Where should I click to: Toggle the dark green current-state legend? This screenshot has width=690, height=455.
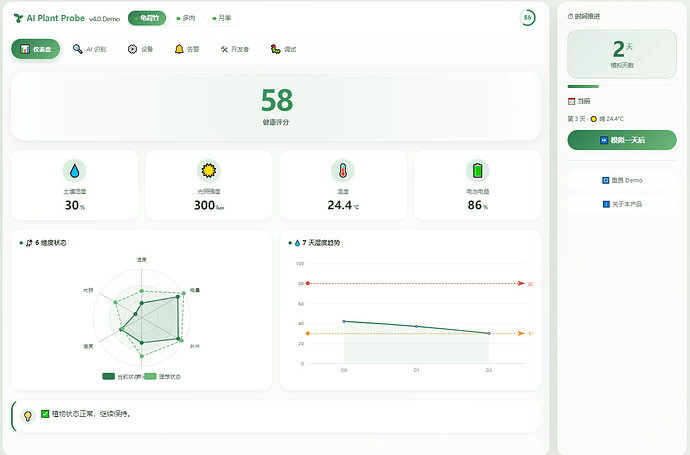click(x=121, y=376)
